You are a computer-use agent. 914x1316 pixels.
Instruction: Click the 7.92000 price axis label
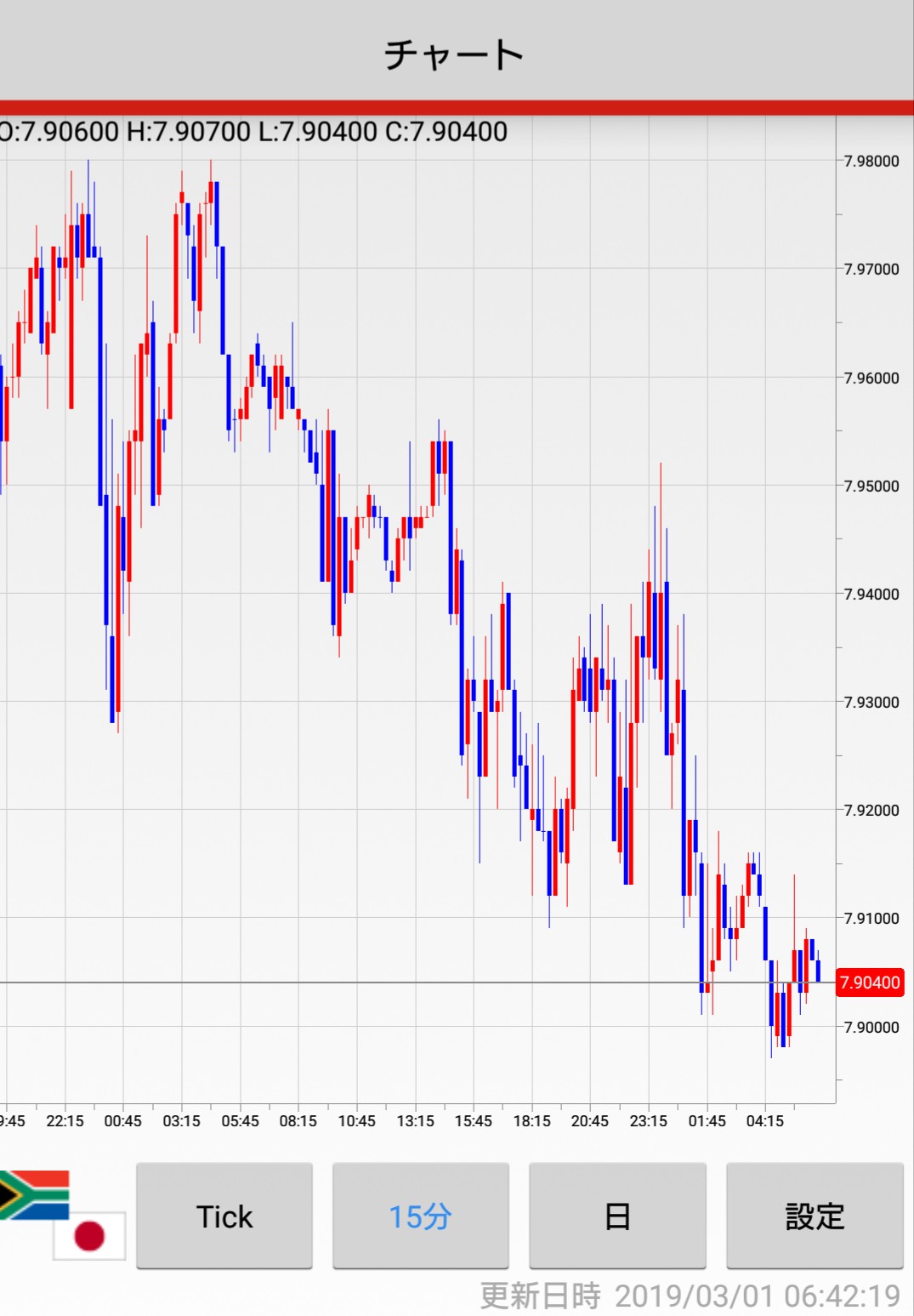(x=871, y=810)
